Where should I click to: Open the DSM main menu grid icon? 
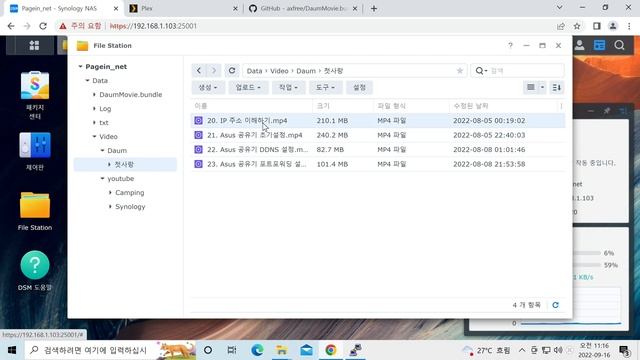[x=34, y=45]
